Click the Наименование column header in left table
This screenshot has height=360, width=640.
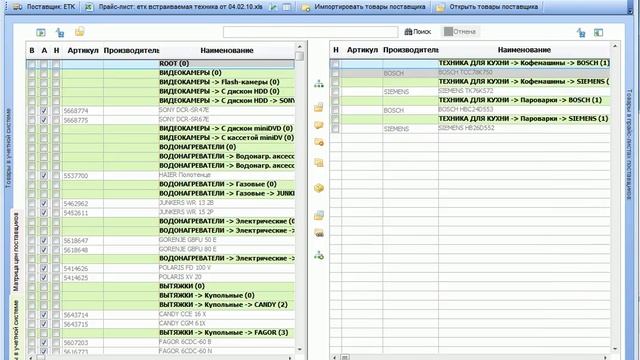227,51
